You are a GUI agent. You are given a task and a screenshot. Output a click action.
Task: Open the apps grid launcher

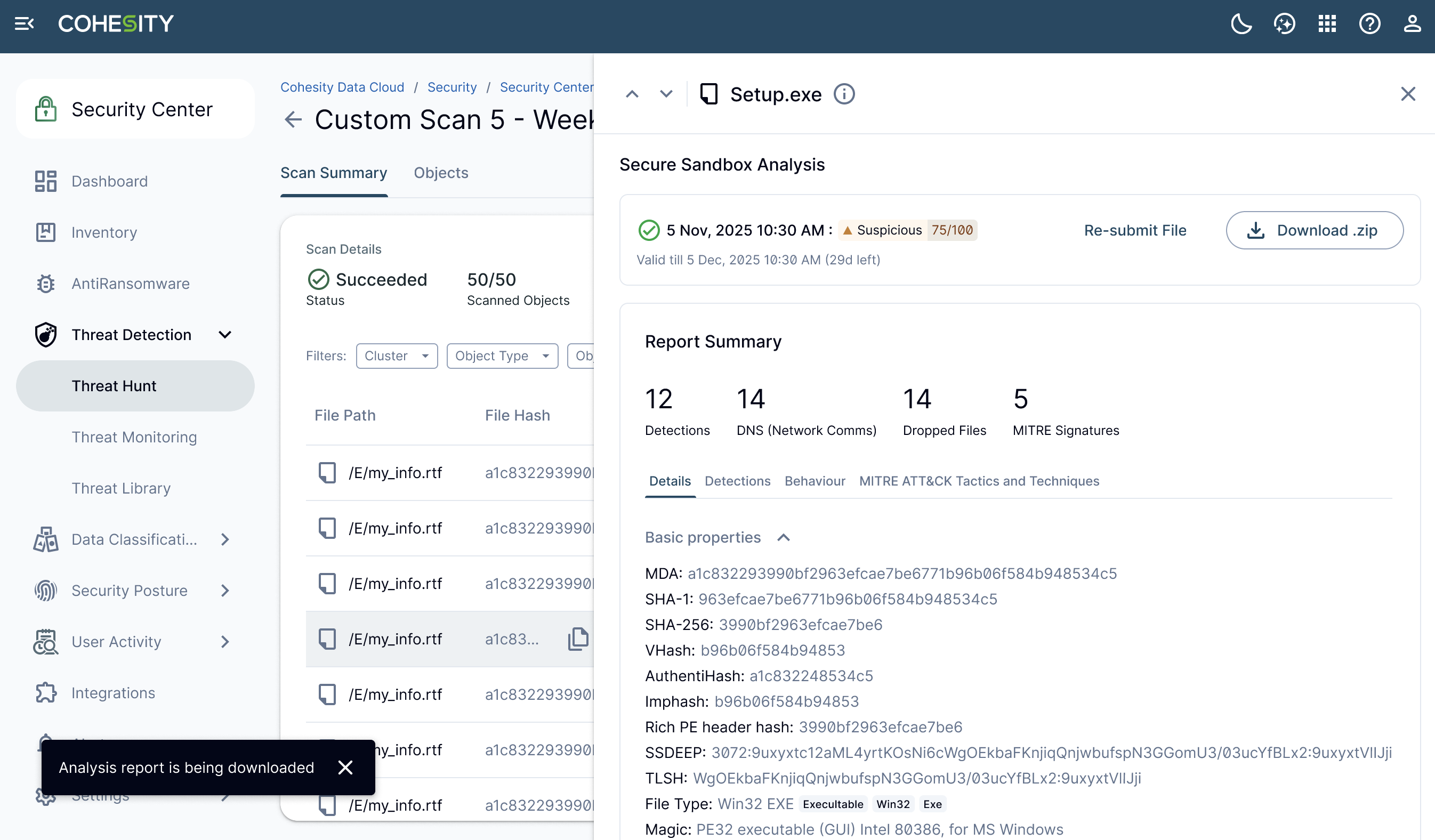coord(1327,24)
